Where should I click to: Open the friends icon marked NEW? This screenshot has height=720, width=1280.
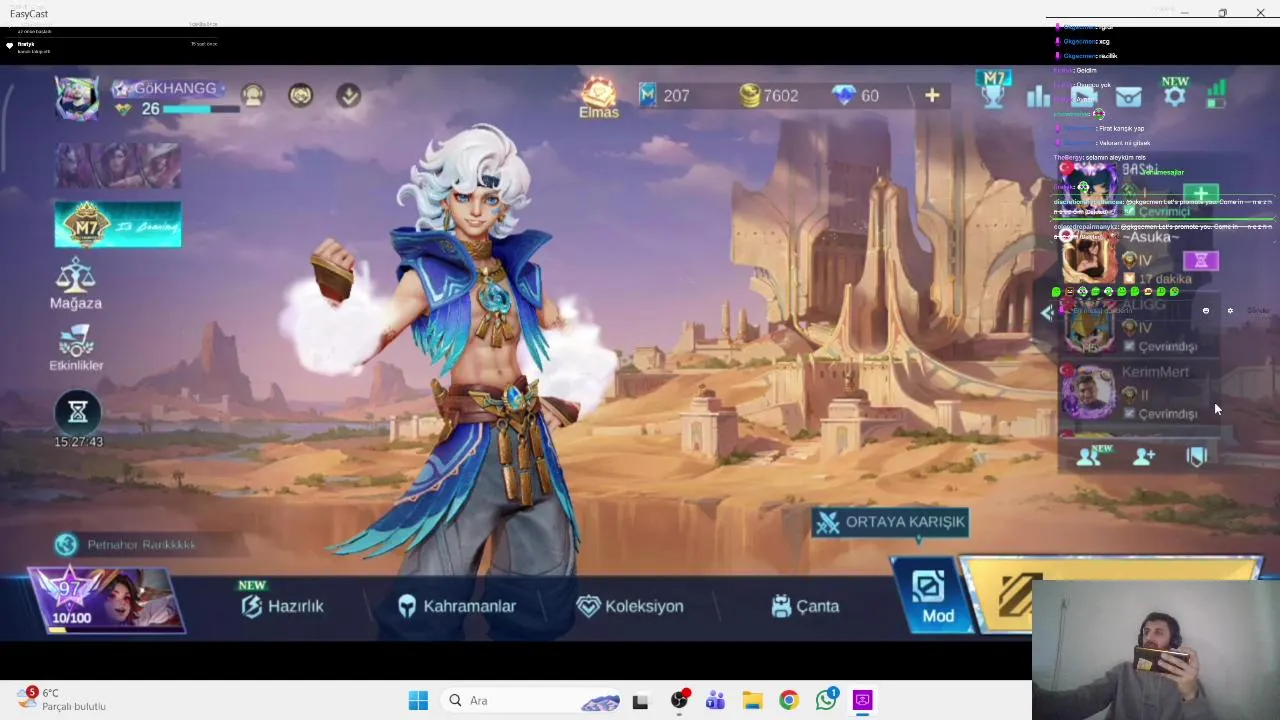(x=1090, y=455)
